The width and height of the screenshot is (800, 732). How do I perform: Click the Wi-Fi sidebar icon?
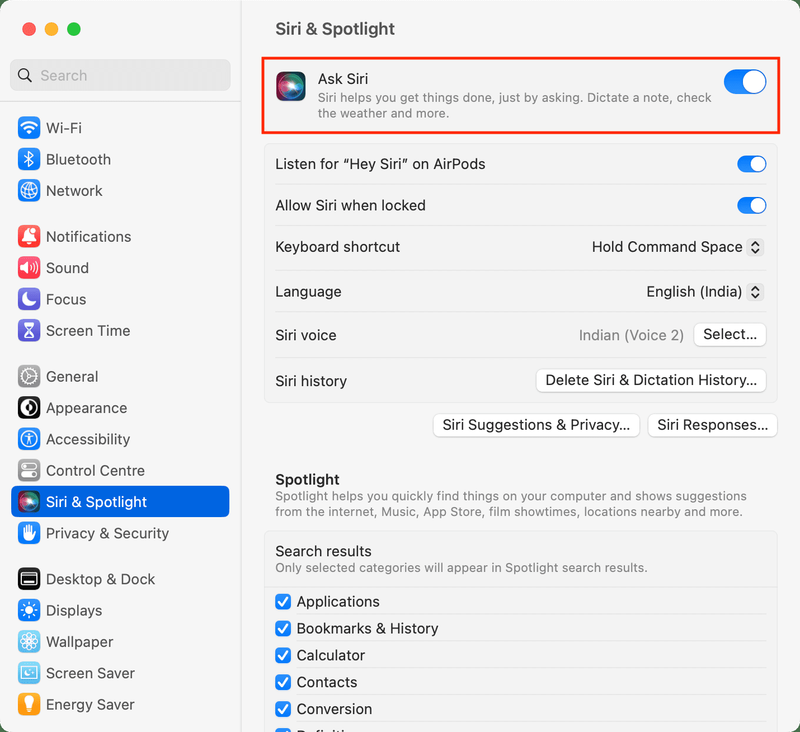coord(29,128)
